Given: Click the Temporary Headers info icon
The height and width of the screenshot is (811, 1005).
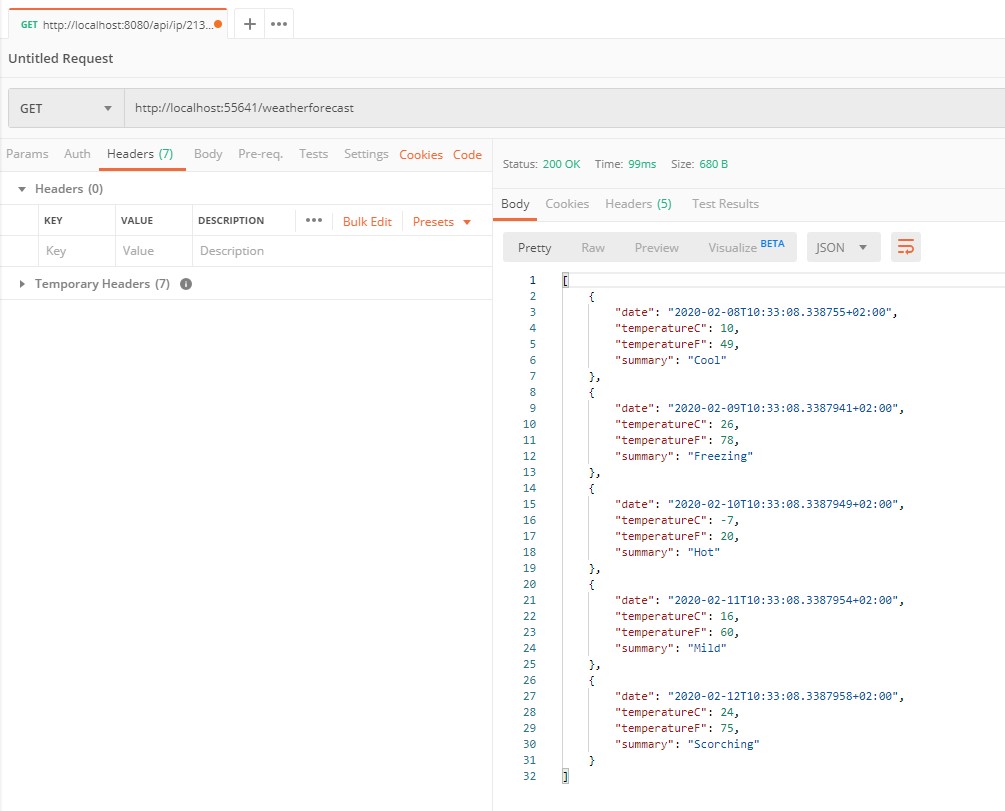Looking at the screenshot, I should [186, 284].
